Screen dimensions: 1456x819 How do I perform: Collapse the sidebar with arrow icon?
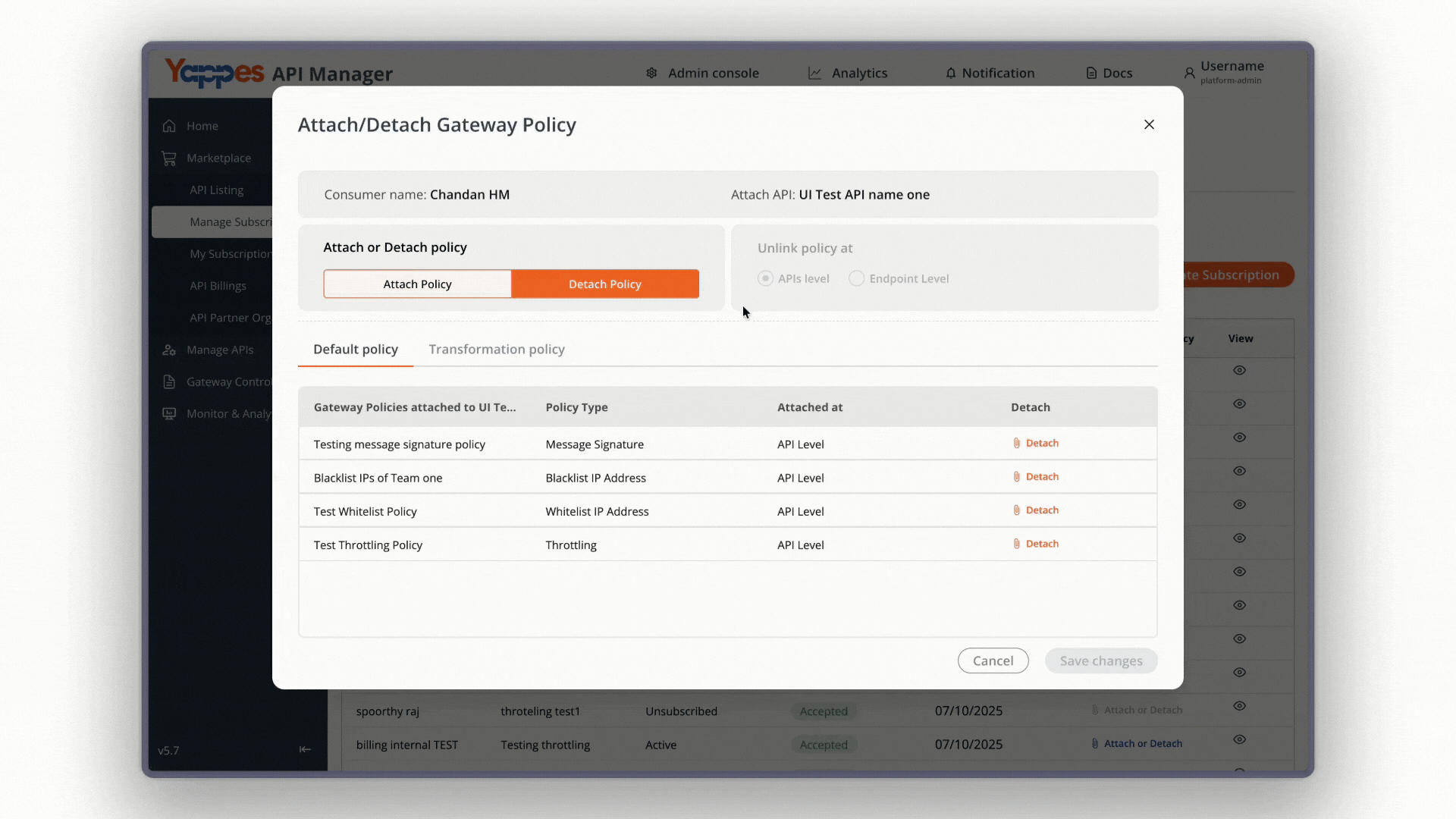click(x=305, y=749)
